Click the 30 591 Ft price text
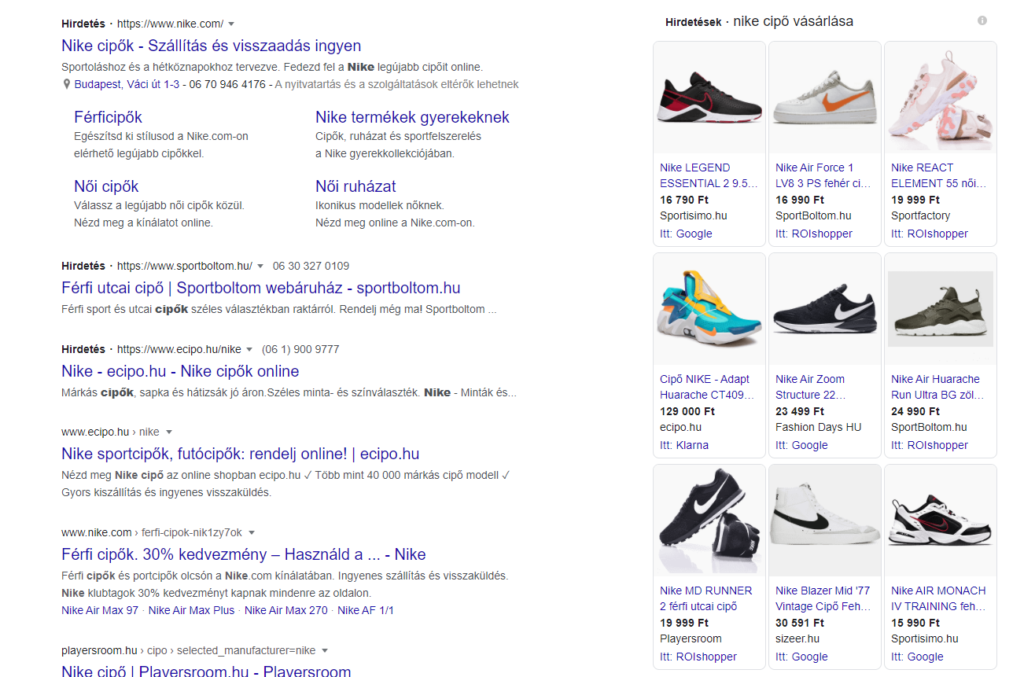Viewport: 1024px width, 677px height. pos(799,623)
